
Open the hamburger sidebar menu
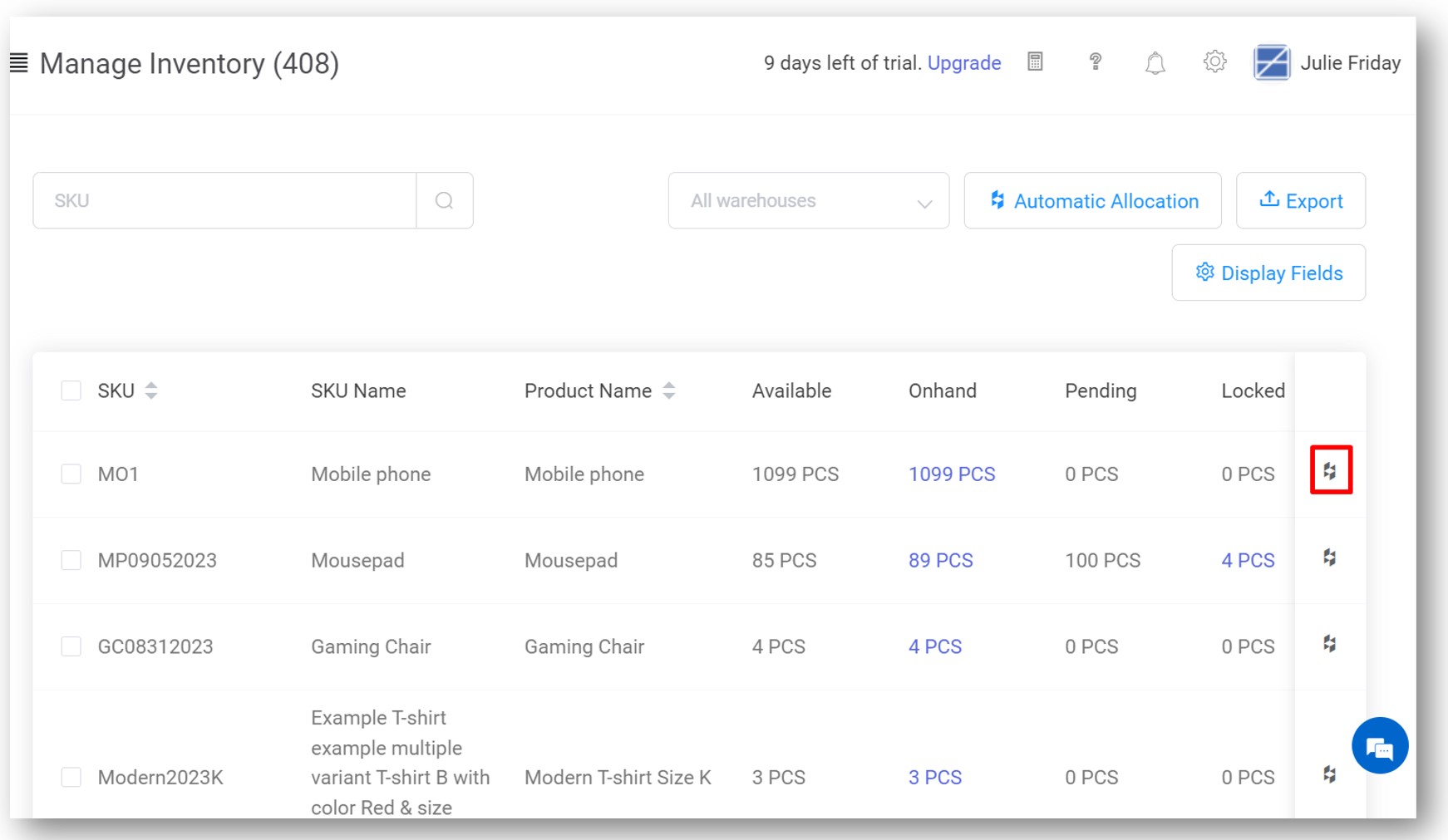pyautogui.click(x=19, y=63)
